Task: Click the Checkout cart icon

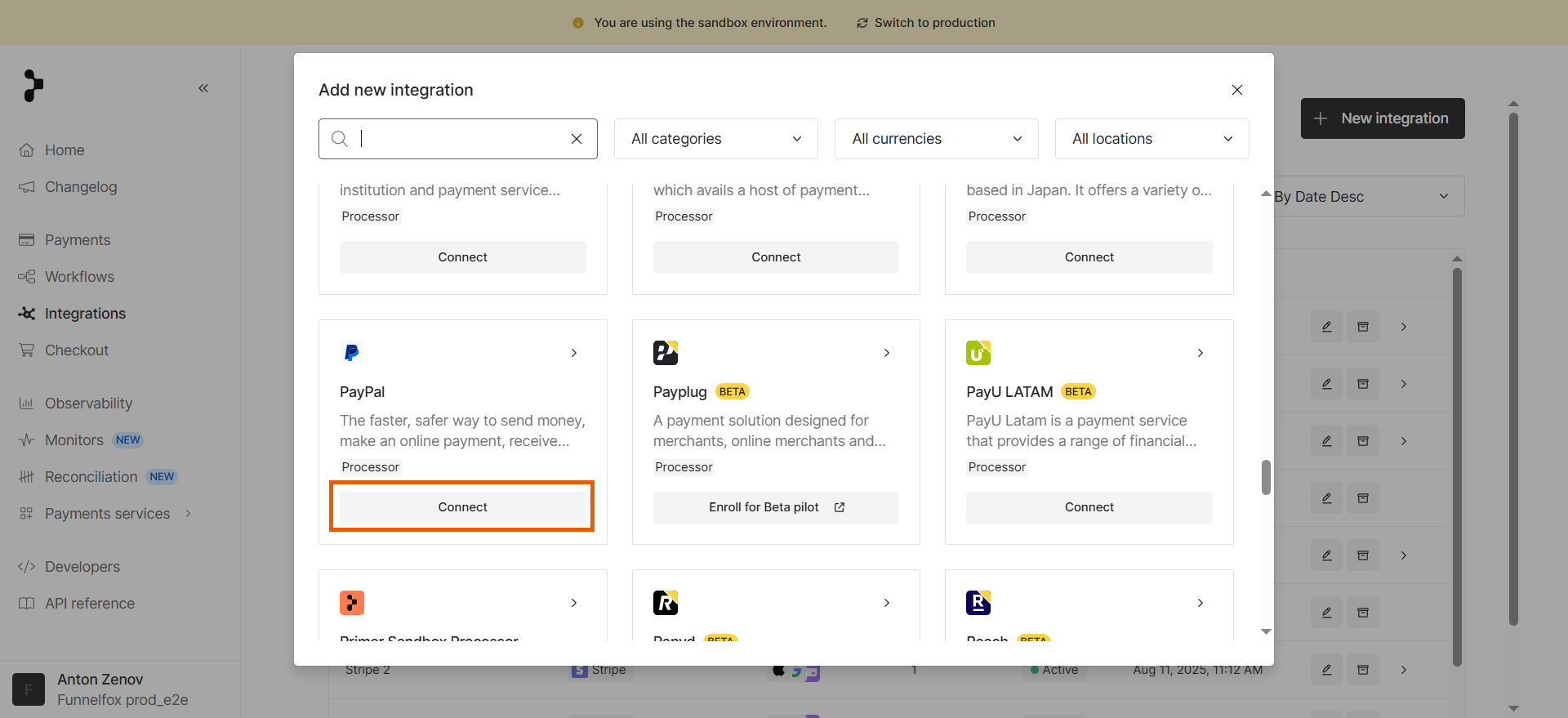Action: [27, 350]
